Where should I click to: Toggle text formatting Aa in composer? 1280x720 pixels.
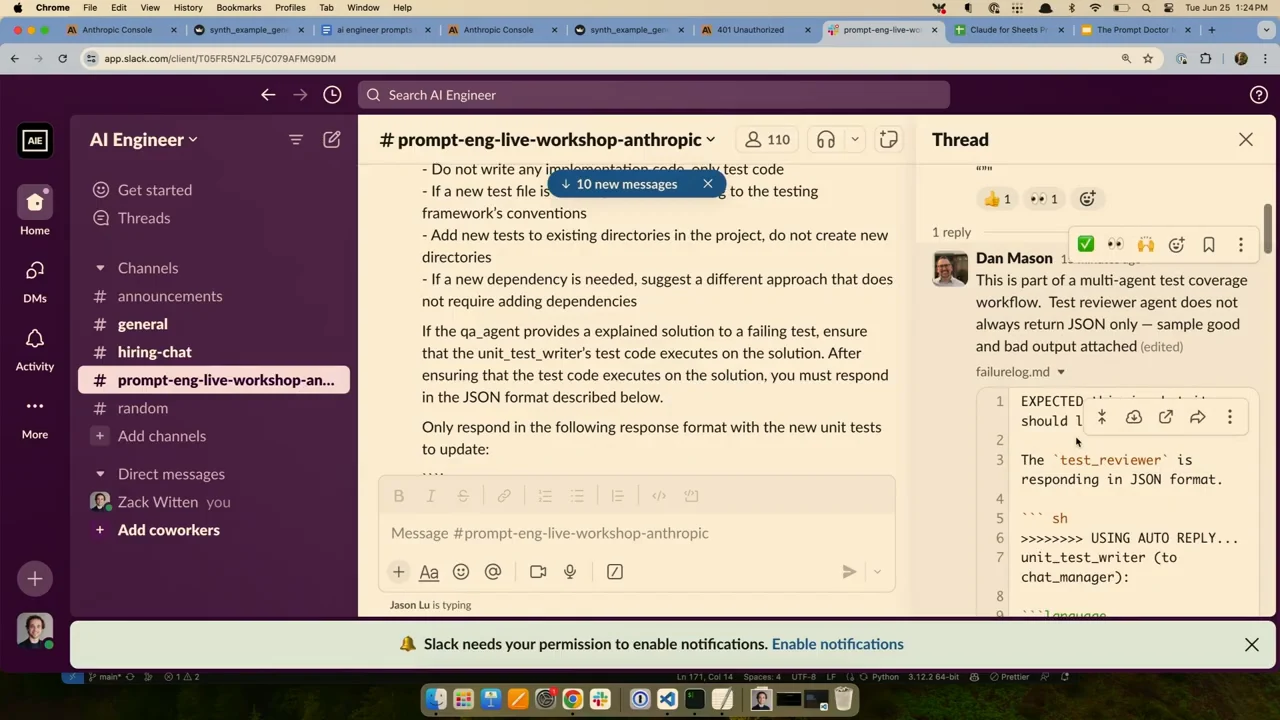click(429, 572)
